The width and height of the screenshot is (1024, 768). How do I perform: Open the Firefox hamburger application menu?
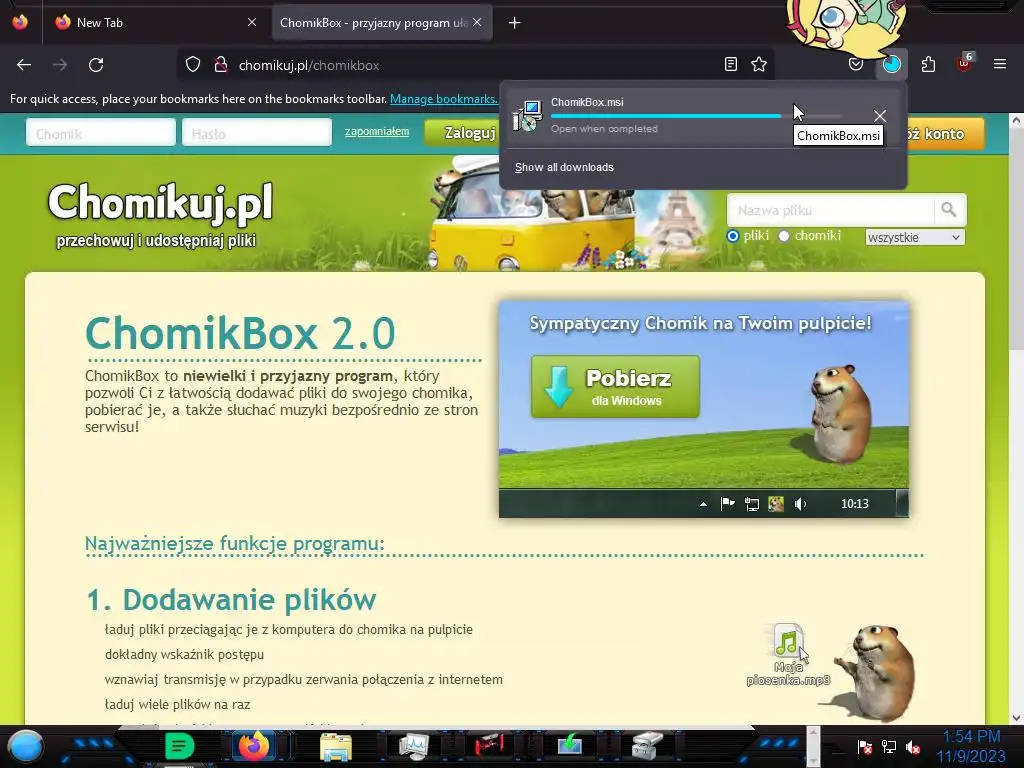click(1000, 64)
